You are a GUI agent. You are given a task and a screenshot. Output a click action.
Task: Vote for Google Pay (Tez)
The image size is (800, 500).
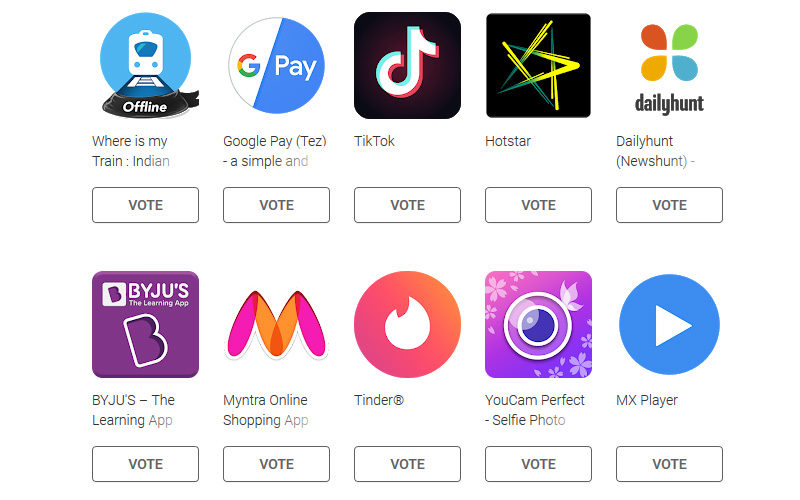point(277,205)
